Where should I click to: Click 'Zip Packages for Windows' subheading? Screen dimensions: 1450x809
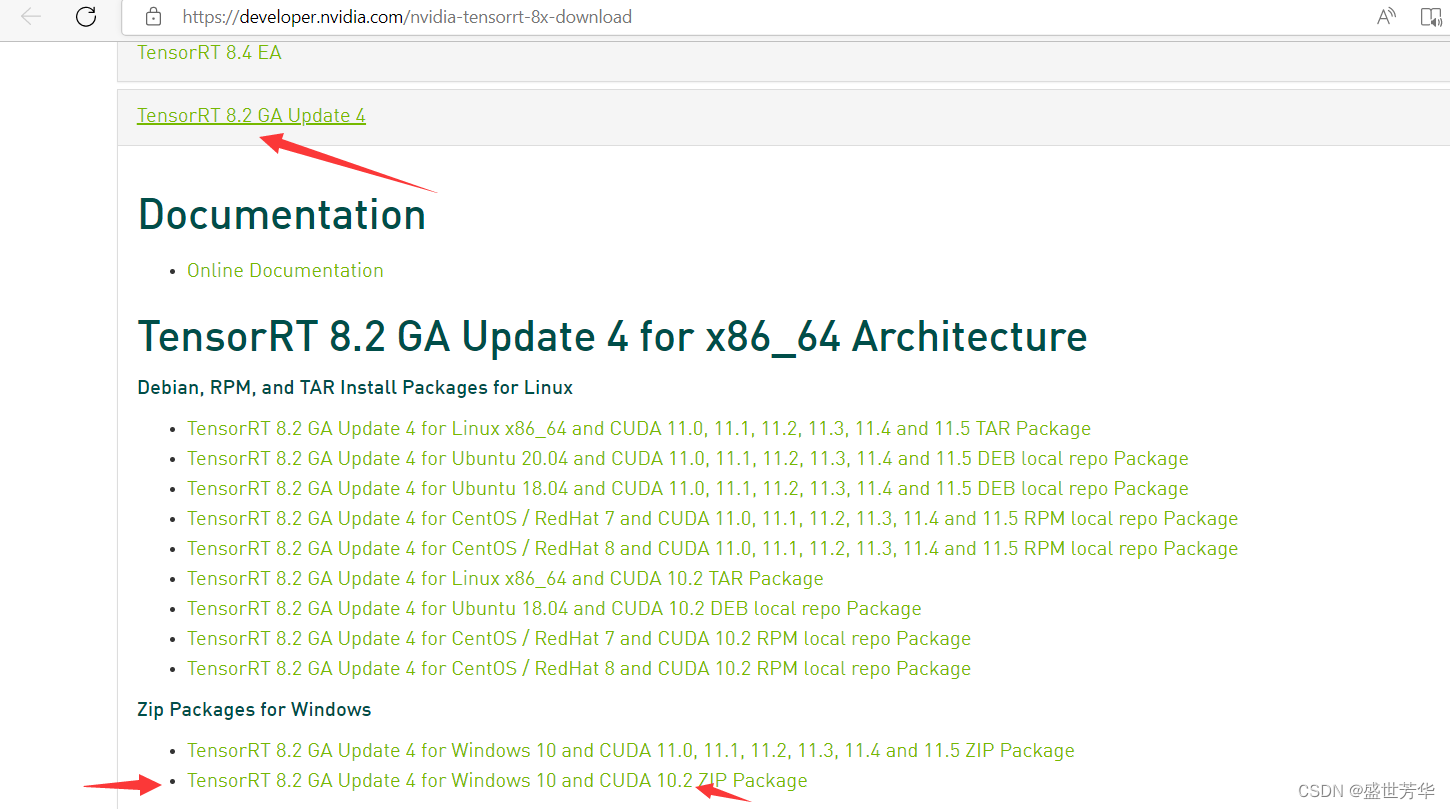254,709
